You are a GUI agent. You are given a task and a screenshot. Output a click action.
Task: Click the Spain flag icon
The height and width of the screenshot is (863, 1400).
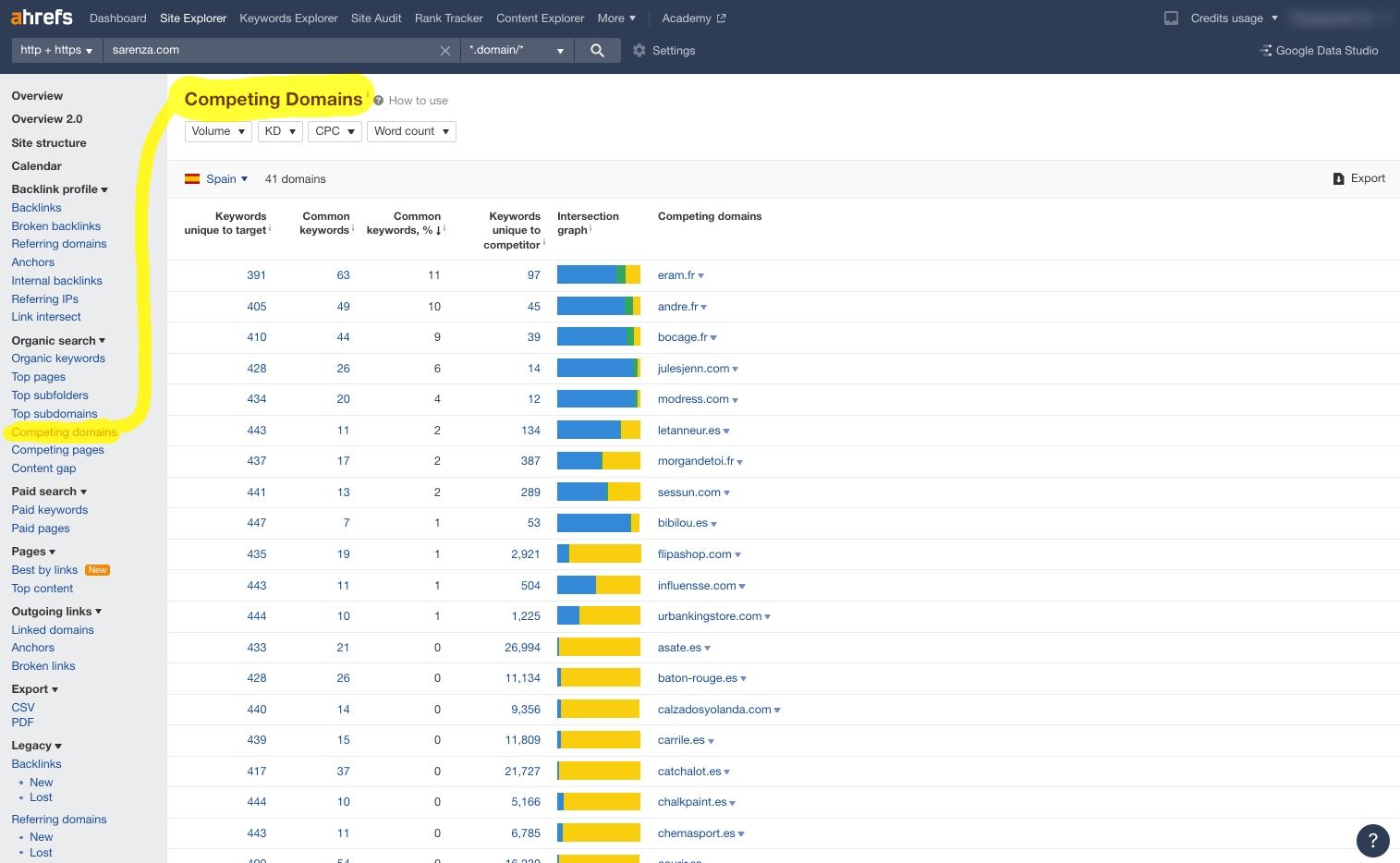coord(192,179)
